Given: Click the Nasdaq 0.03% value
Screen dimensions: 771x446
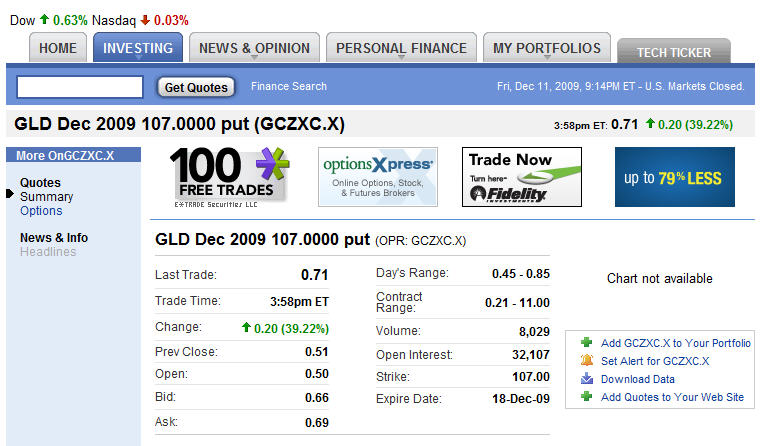Looking at the screenshot, I should coord(171,20).
